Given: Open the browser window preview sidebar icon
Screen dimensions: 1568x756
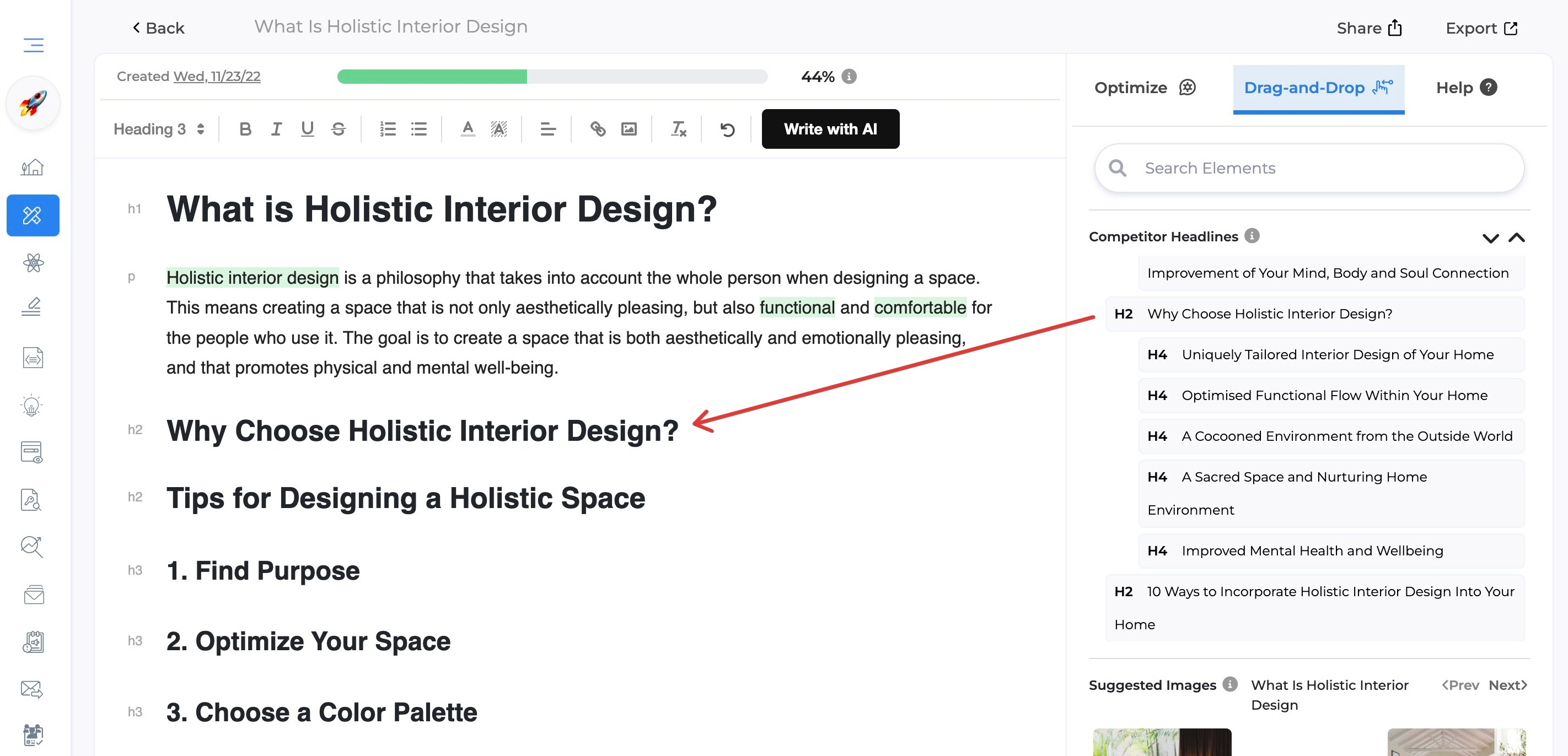Looking at the screenshot, I should pyautogui.click(x=31, y=452).
